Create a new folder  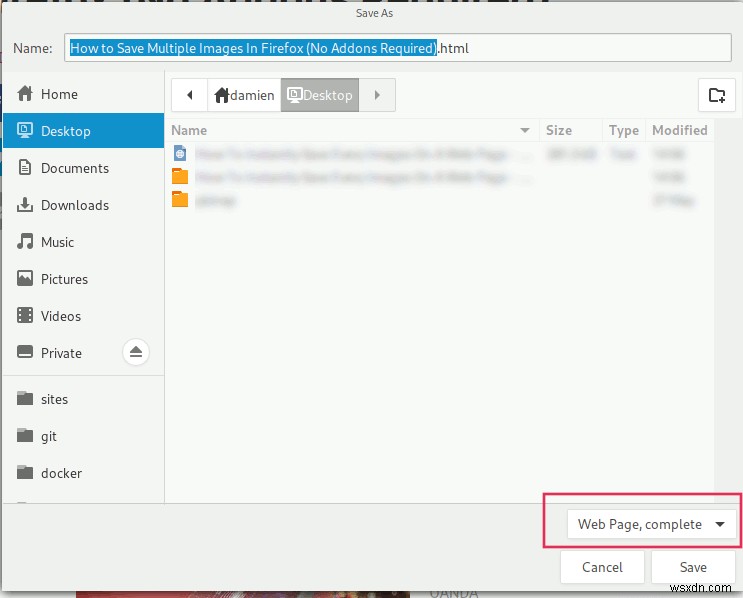pyautogui.click(x=716, y=95)
